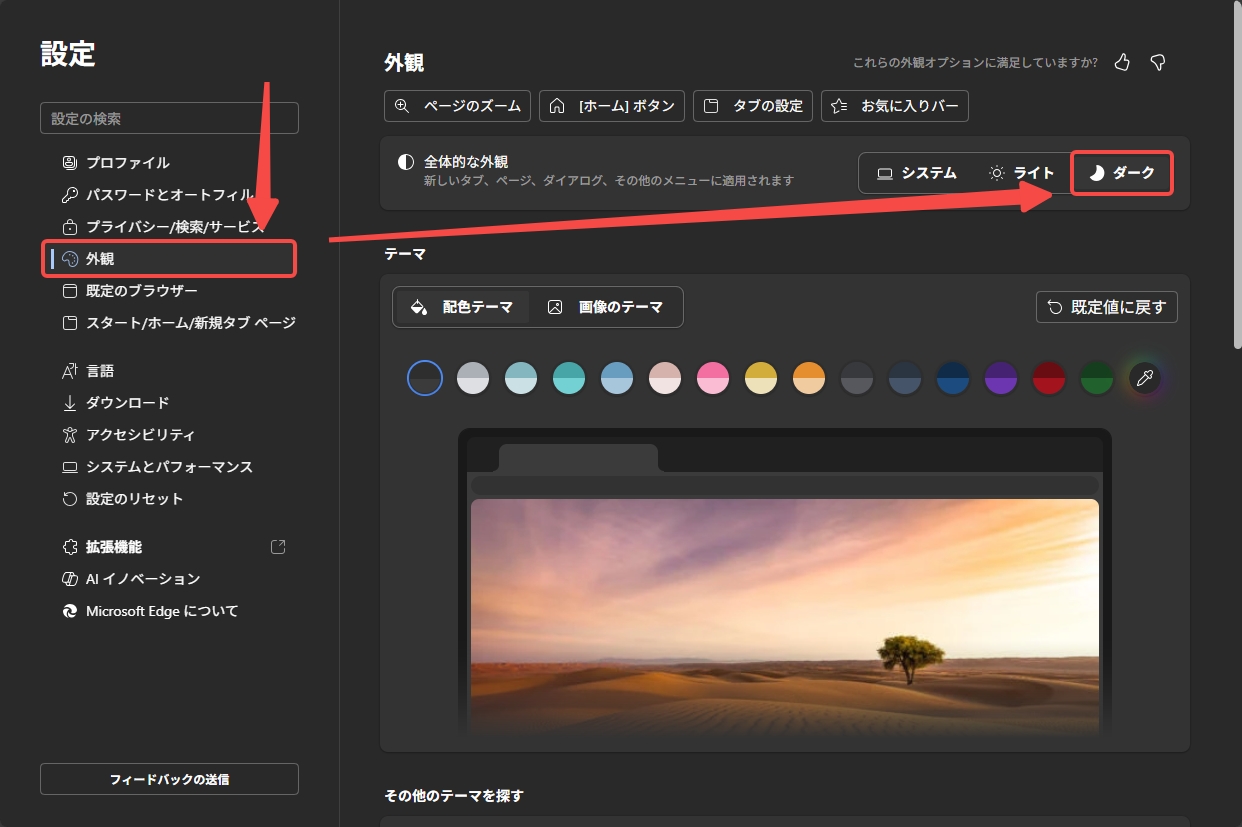This screenshot has height=827, width=1242.
Task: Click the download arrow icon
Action: coord(70,403)
